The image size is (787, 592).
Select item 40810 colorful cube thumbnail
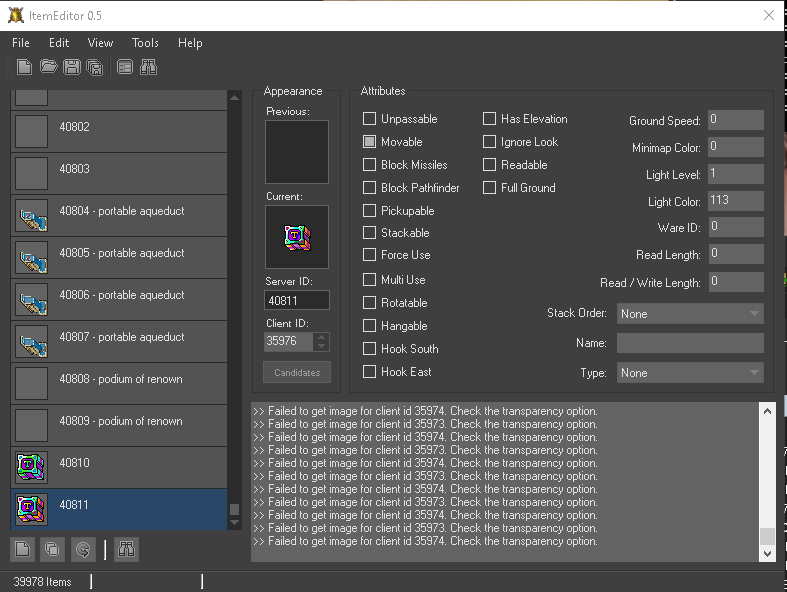[32, 467]
